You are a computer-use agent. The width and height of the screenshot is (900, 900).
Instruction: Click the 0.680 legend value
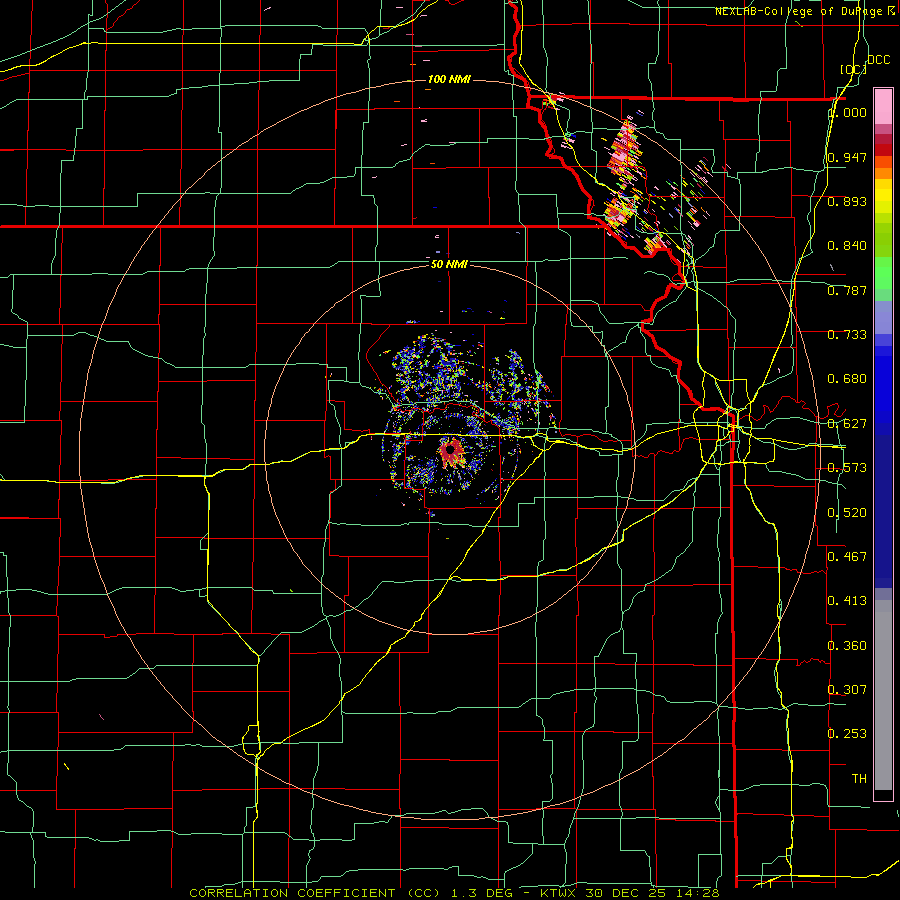[x=847, y=379]
